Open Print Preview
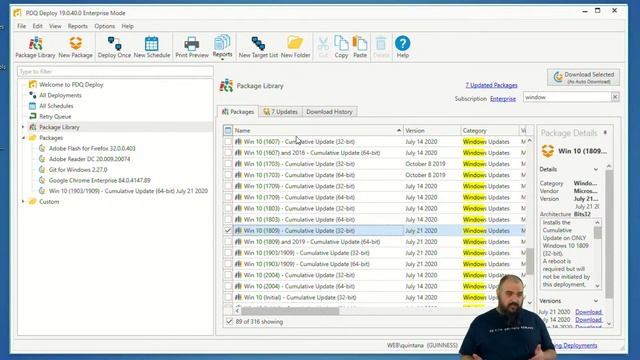 click(192, 47)
